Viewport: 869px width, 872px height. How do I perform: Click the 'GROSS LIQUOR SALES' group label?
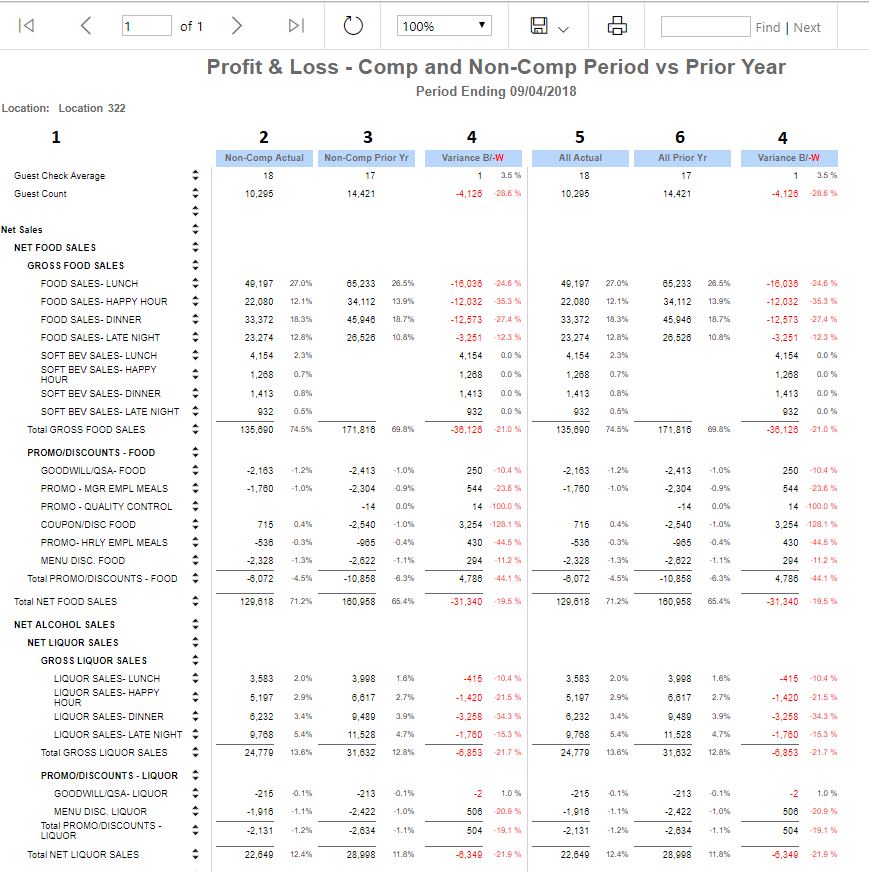pyautogui.click(x=94, y=661)
